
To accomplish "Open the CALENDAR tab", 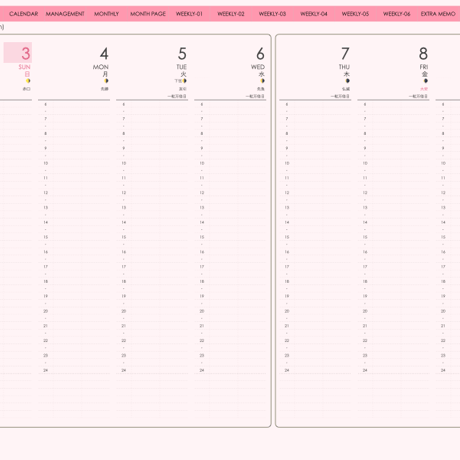I will click(x=24, y=14).
